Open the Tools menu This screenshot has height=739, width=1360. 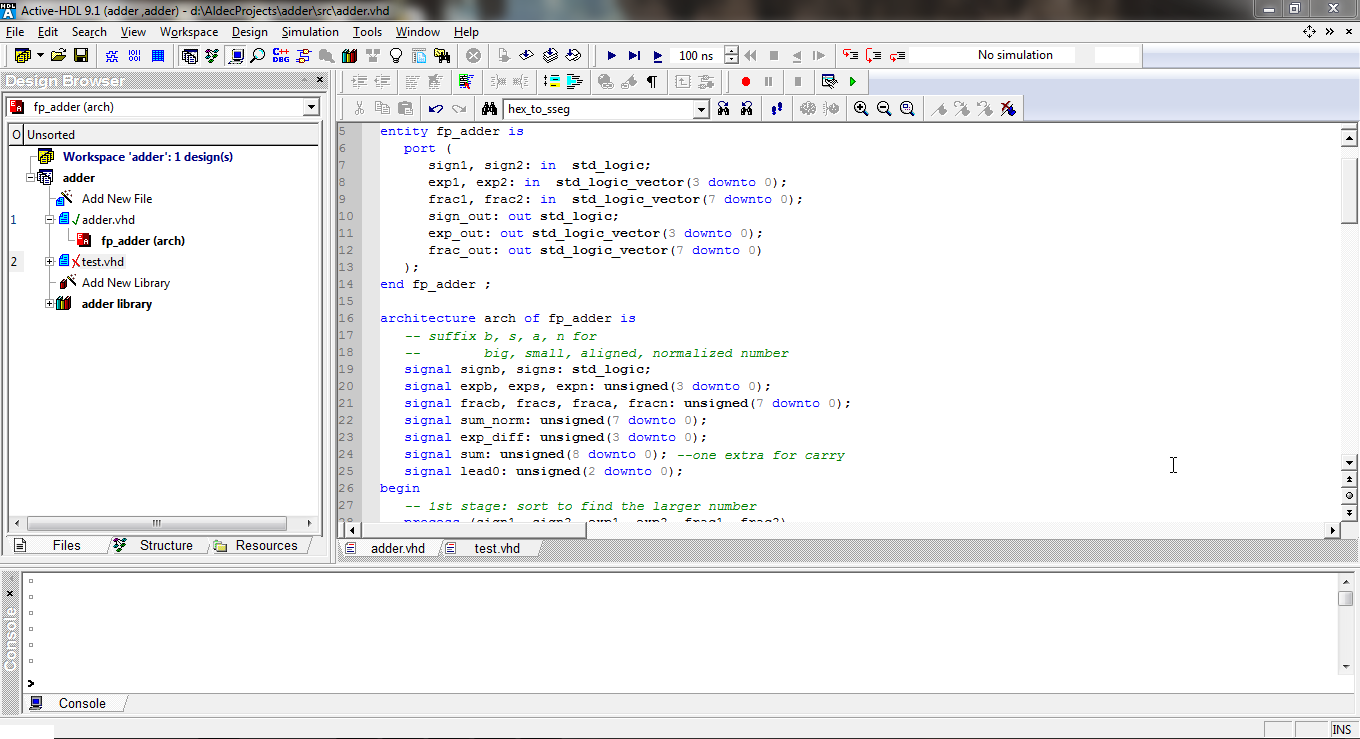click(x=367, y=32)
